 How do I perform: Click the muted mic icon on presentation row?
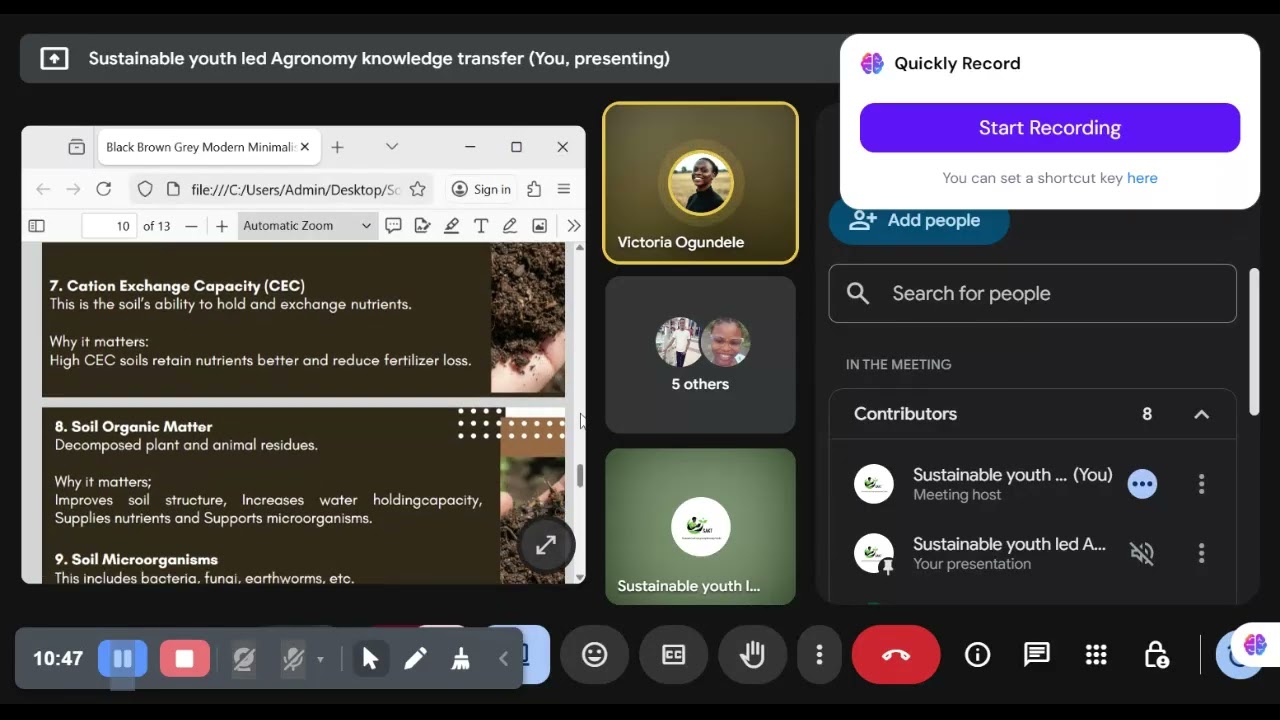[x=1142, y=553]
